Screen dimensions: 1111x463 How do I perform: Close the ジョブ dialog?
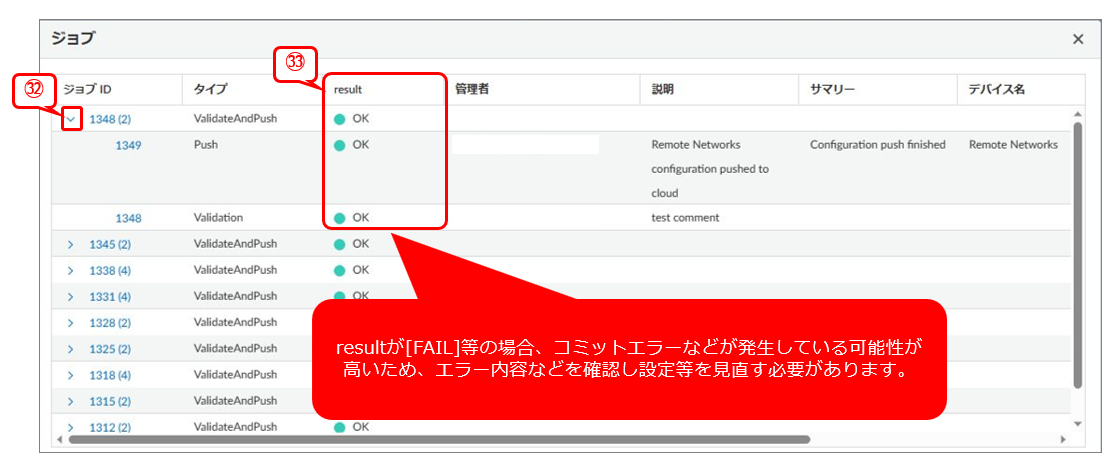click(x=1078, y=39)
